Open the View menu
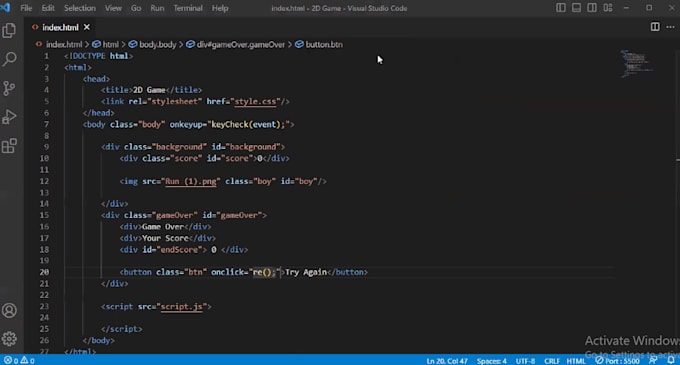 click(113, 8)
